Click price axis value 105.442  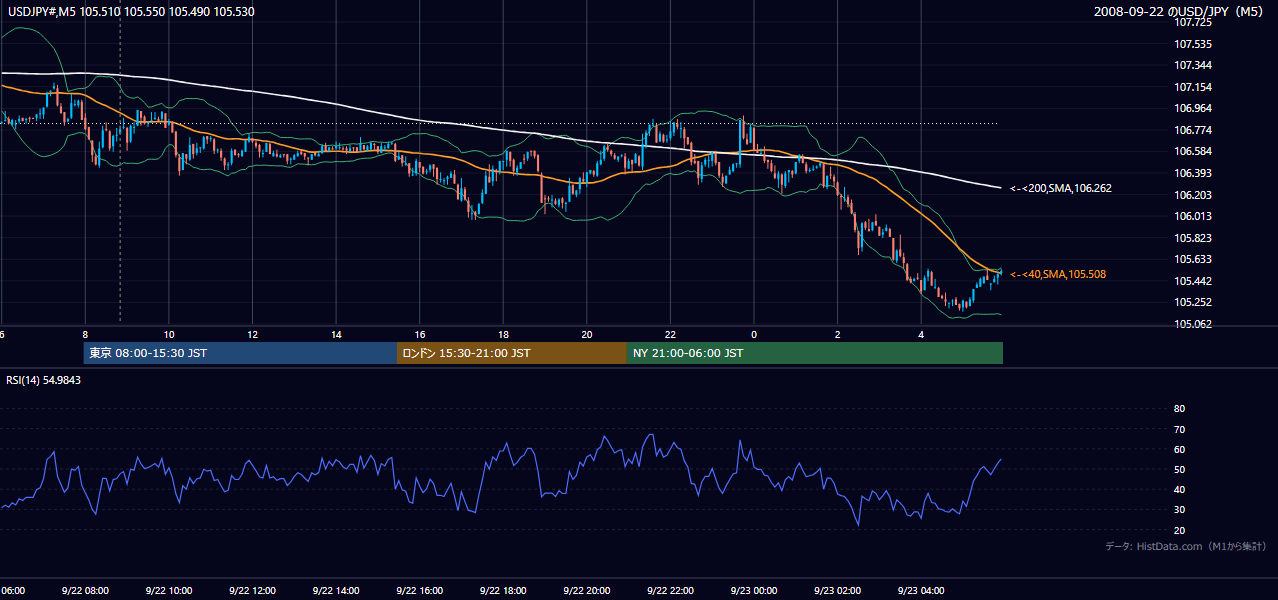pyautogui.click(x=1194, y=281)
